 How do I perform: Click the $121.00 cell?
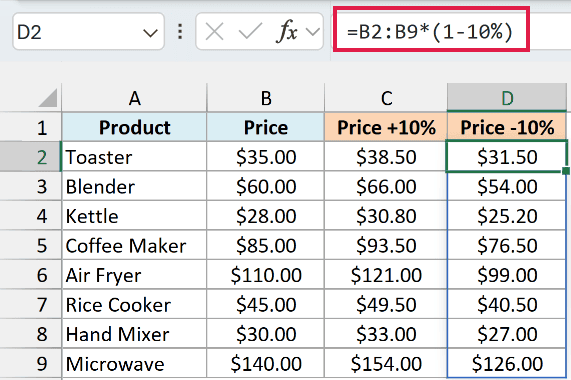pyautogui.click(x=386, y=275)
